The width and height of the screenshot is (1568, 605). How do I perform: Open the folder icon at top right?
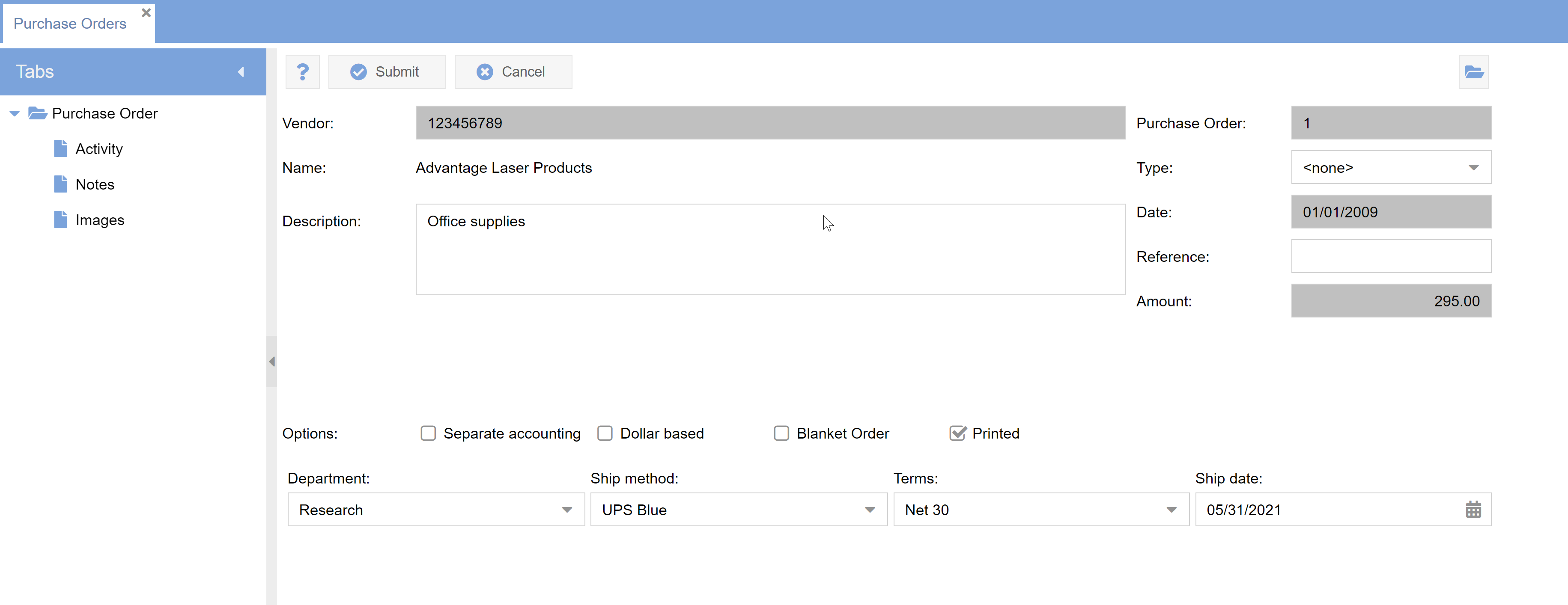tap(1473, 72)
